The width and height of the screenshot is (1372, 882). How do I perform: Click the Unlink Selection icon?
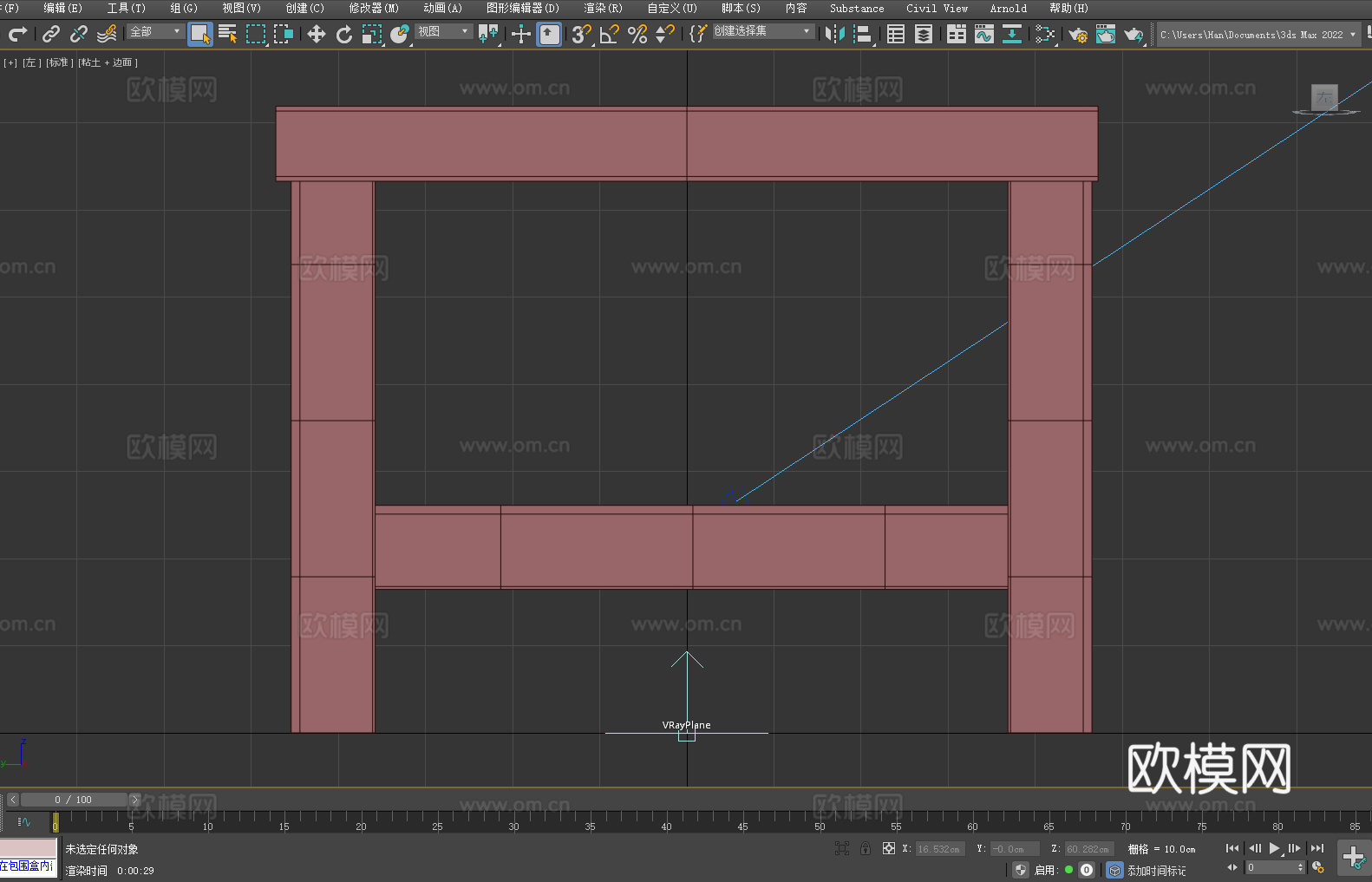[x=79, y=34]
